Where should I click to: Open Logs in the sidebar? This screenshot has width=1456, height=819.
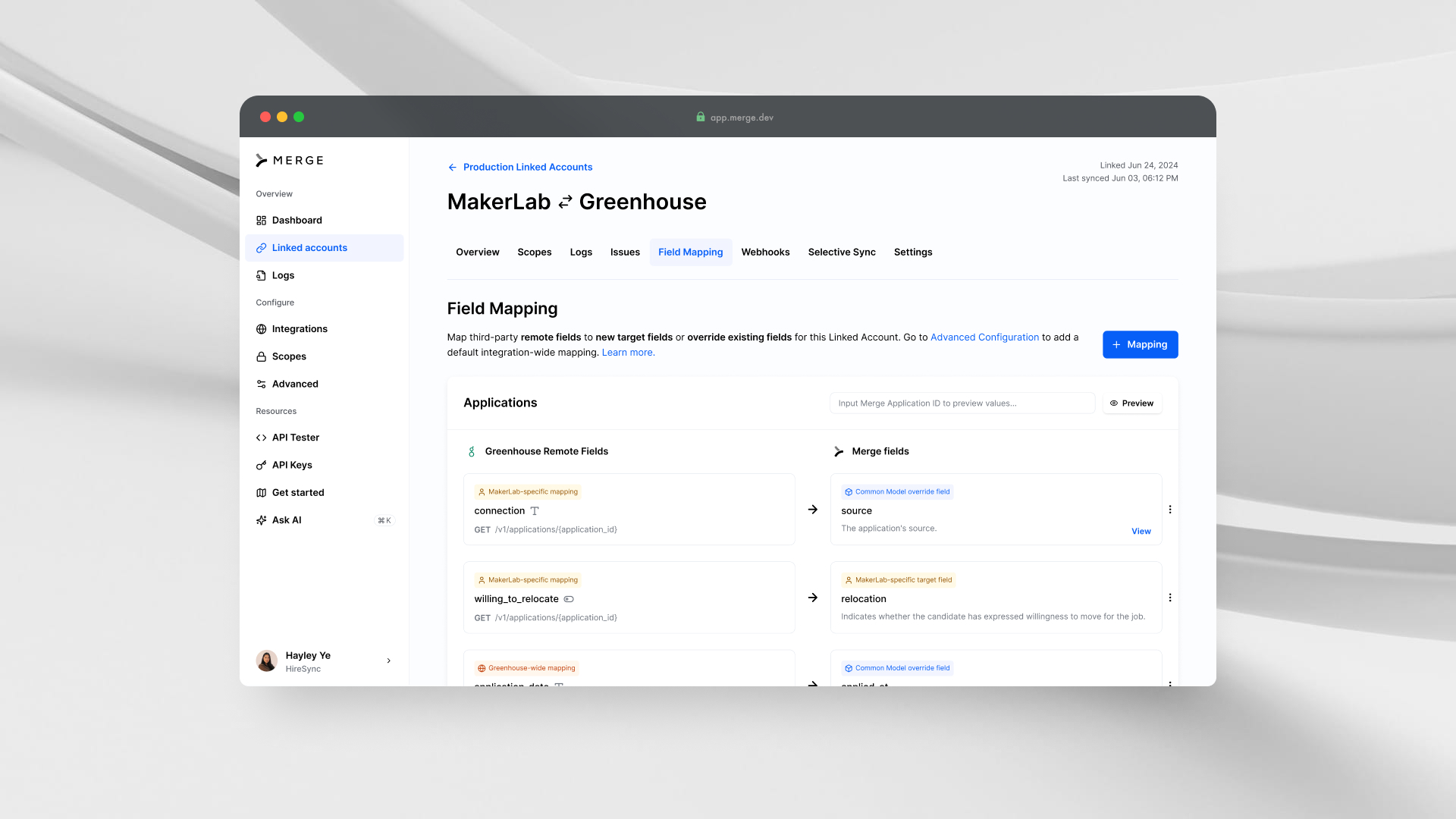(324, 275)
